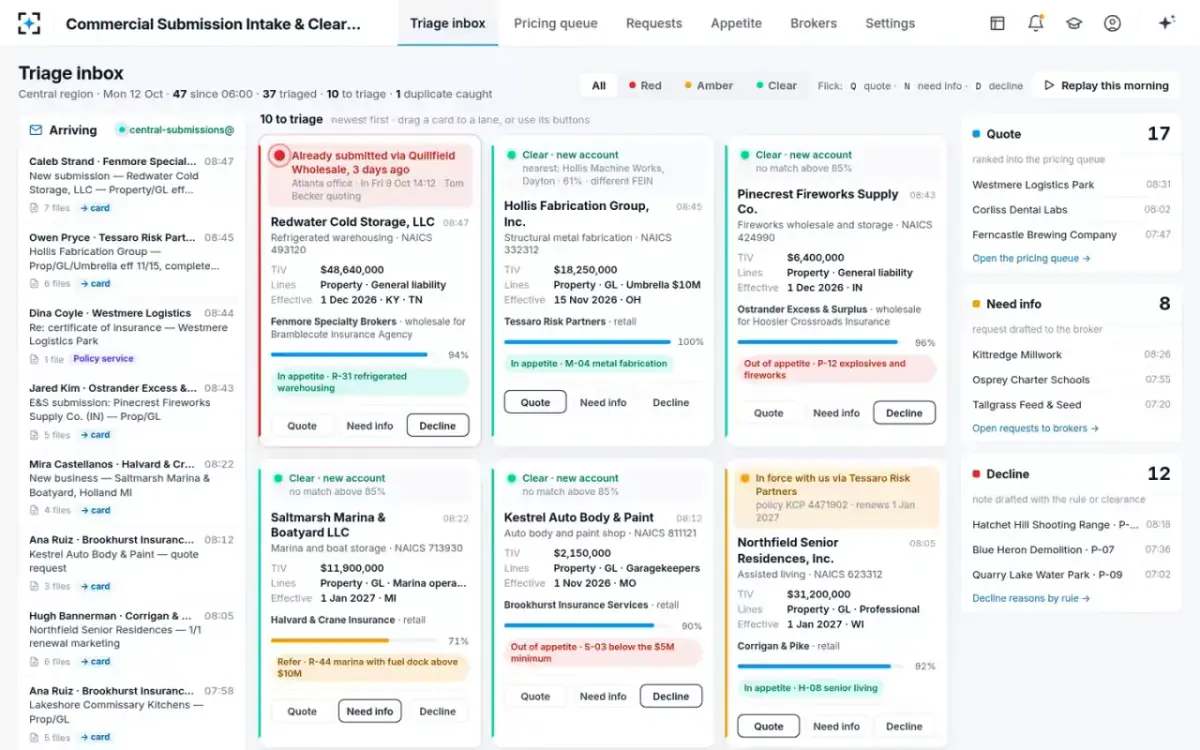Click the Arriving mail envelope icon

pyautogui.click(x=36, y=130)
